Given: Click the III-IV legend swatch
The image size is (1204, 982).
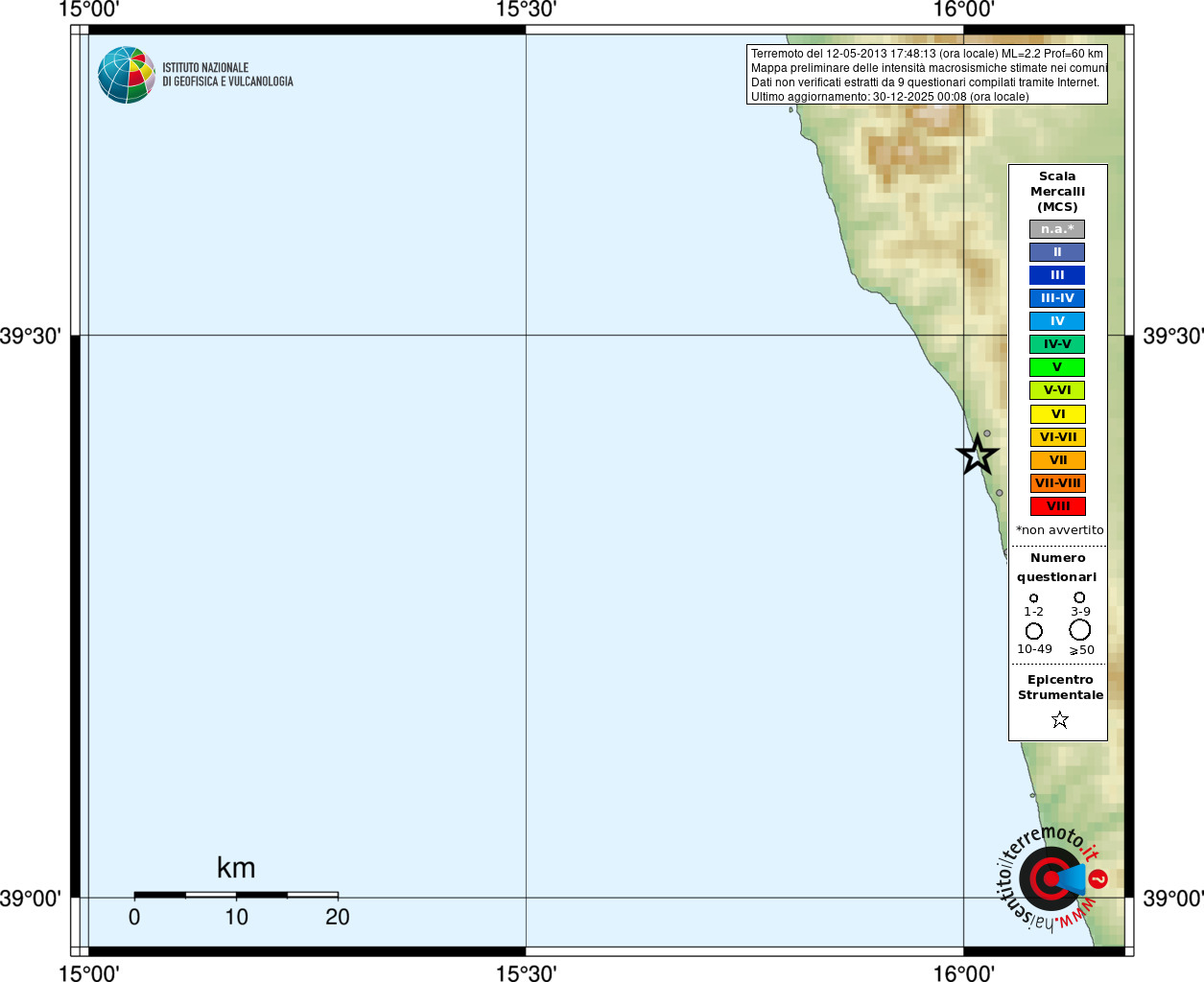Looking at the screenshot, I should coord(1057,298).
